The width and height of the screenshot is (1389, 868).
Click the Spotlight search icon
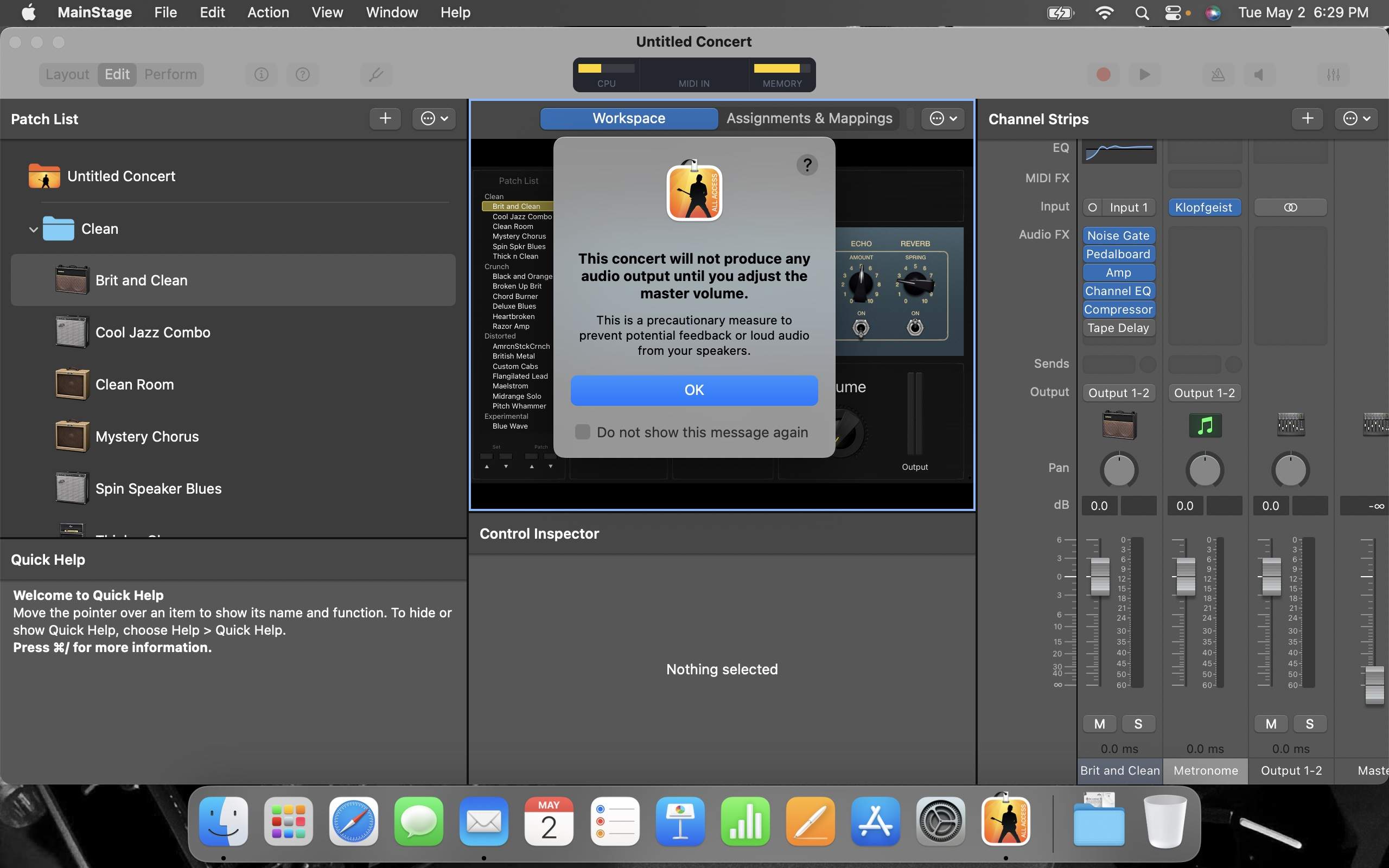coord(1142,12)
